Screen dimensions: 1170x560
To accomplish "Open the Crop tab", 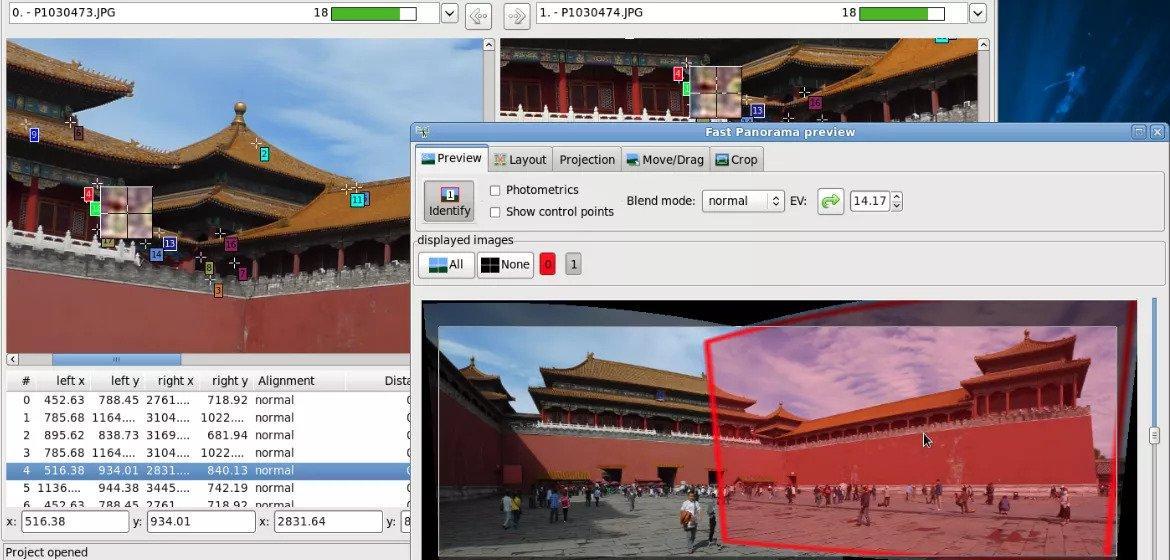I will pos(737,160).
